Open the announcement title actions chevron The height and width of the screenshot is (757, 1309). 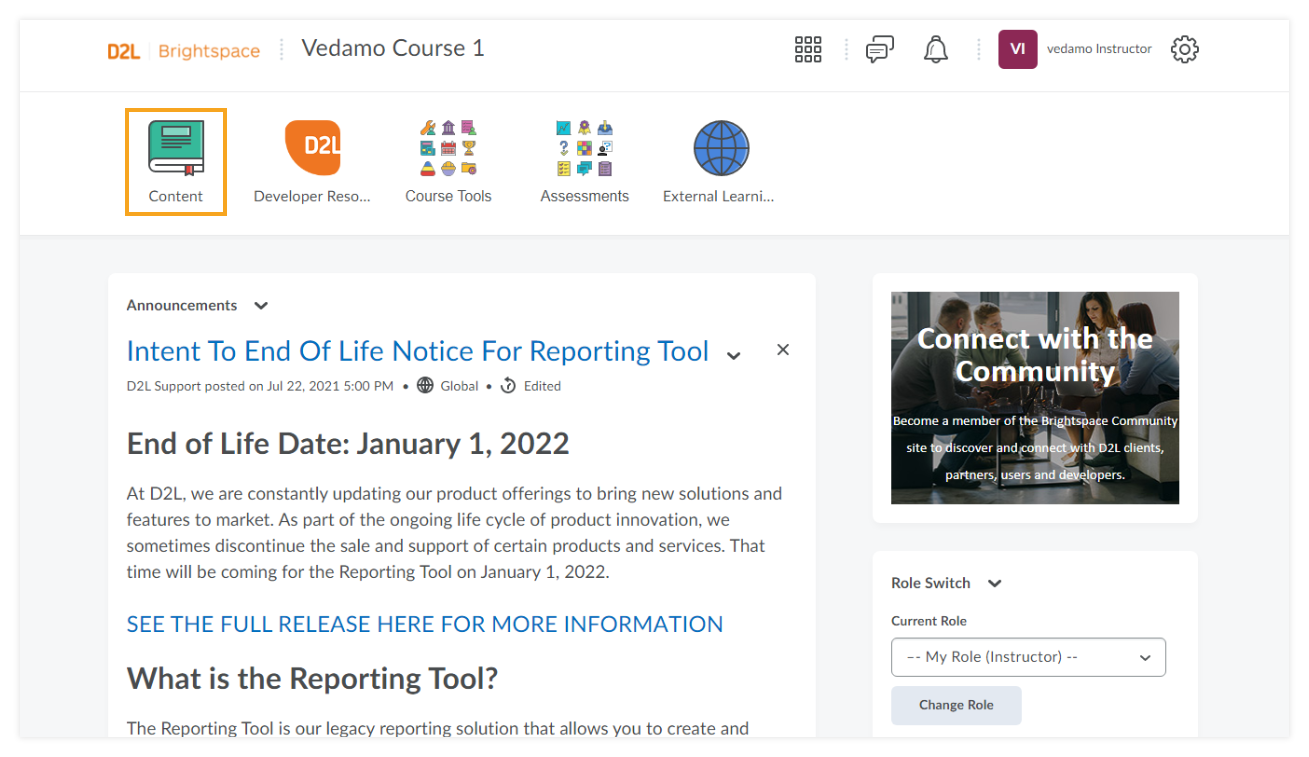pos(734,355)
